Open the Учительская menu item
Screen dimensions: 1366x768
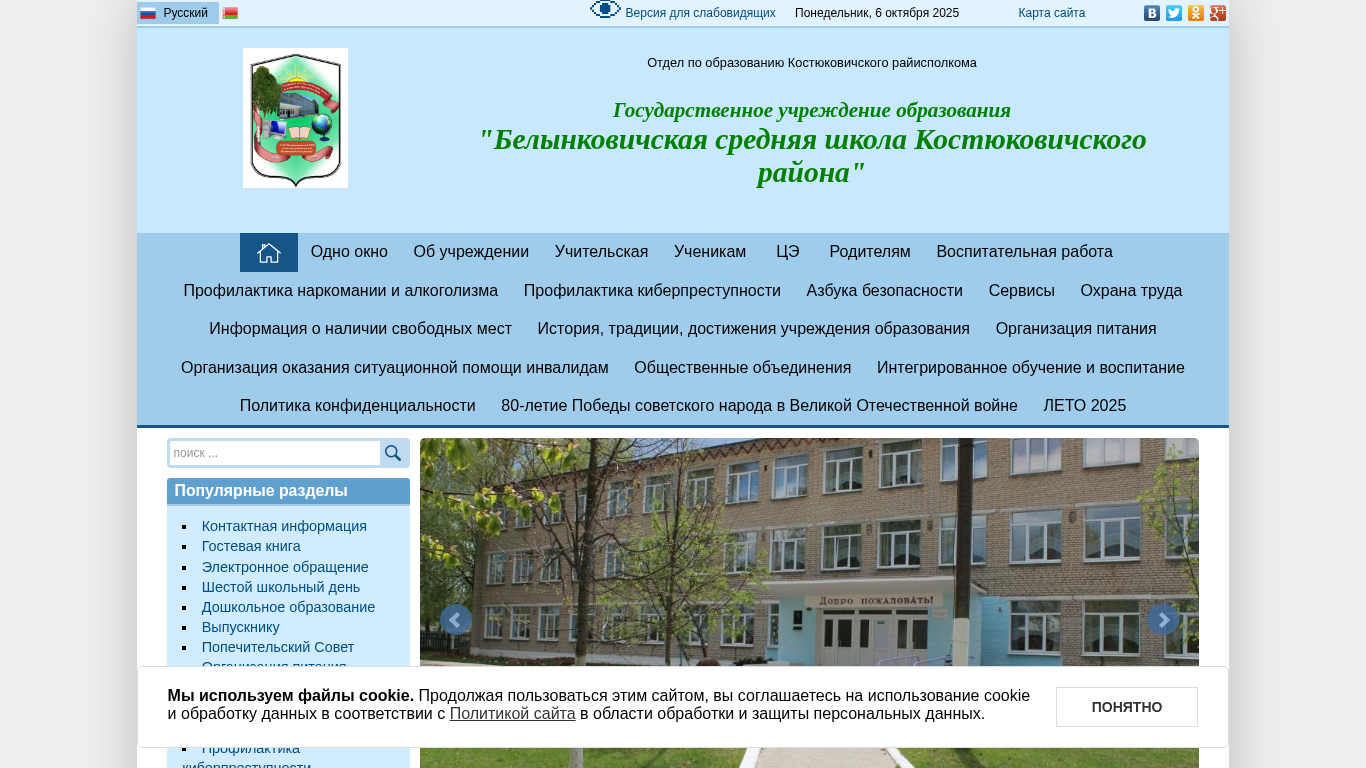coord(602,252)
